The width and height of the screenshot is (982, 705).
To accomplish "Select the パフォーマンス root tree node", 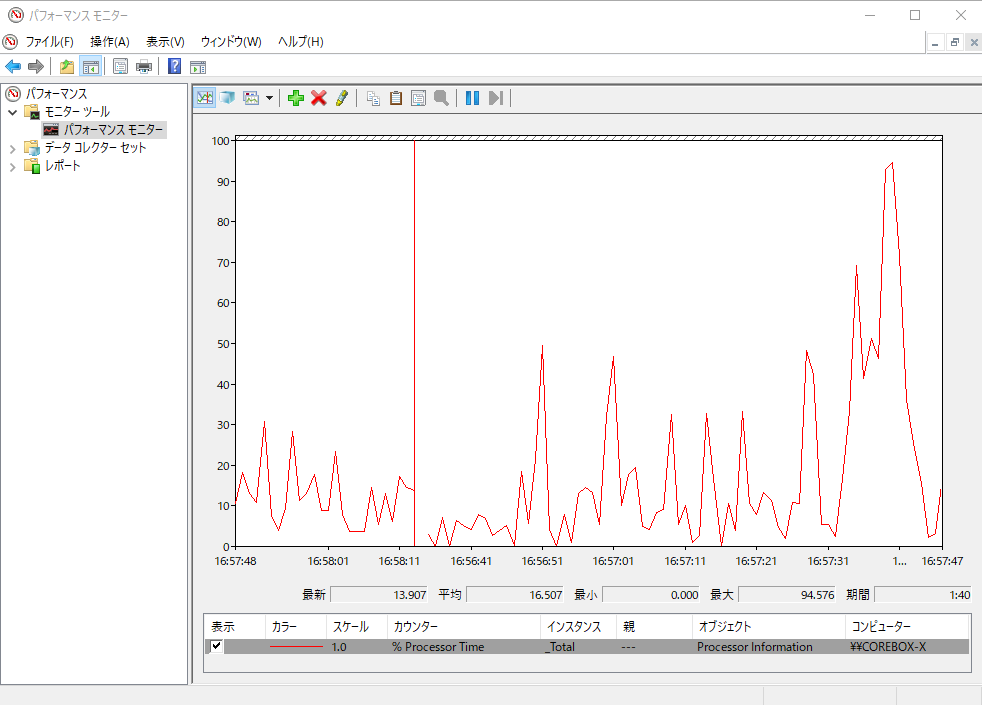I will click(x=56, y=94).
